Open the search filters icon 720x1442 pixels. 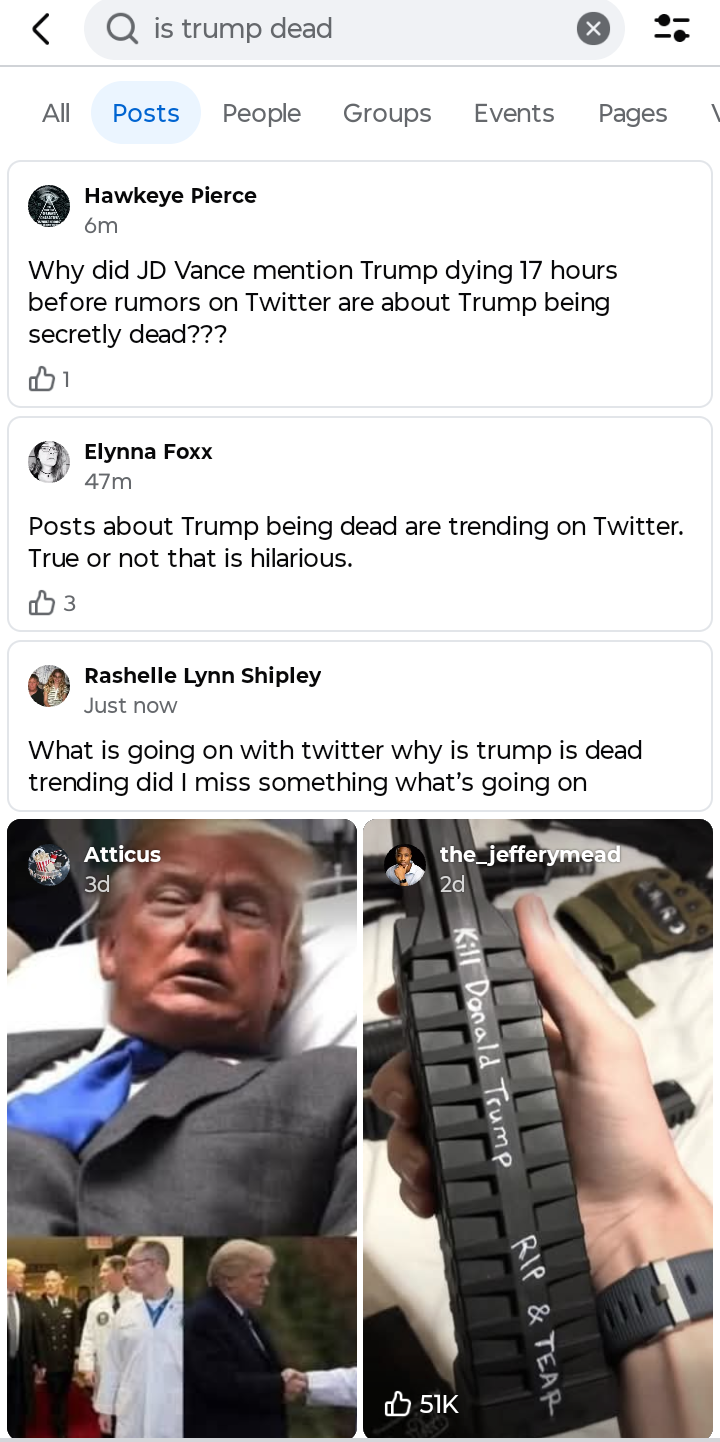click(671, 29)
